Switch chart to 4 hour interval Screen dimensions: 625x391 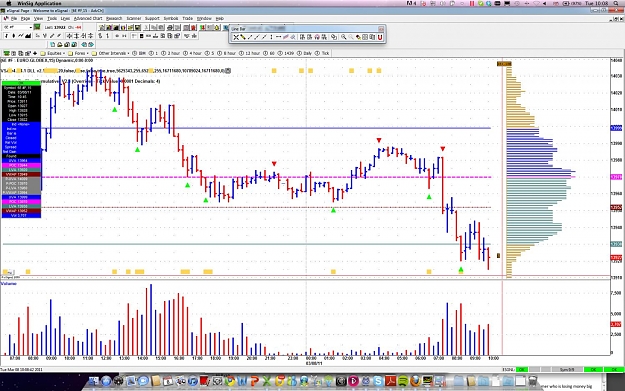193,53
